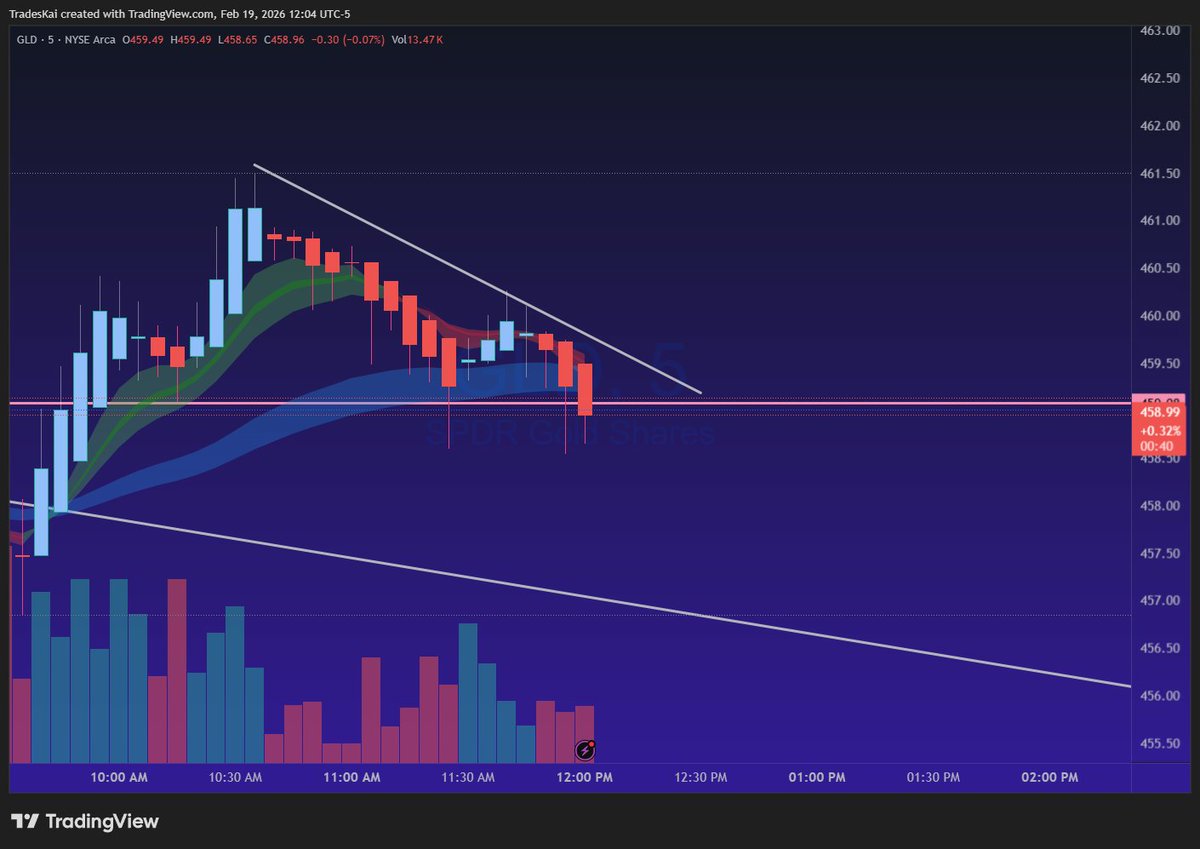Click the 456.50 price scale label
The height and width of the screenshot is (849, 1200).
(1161, 648)
